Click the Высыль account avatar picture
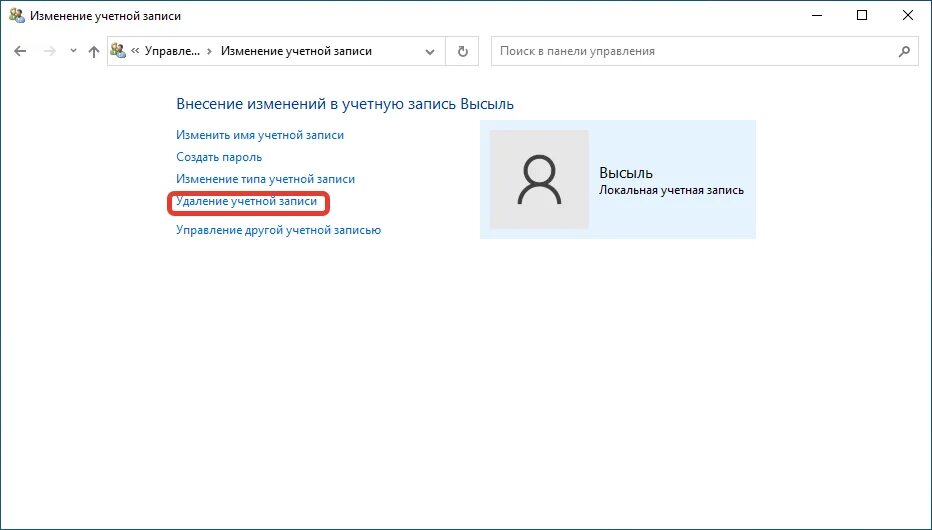 pos(539,179)
